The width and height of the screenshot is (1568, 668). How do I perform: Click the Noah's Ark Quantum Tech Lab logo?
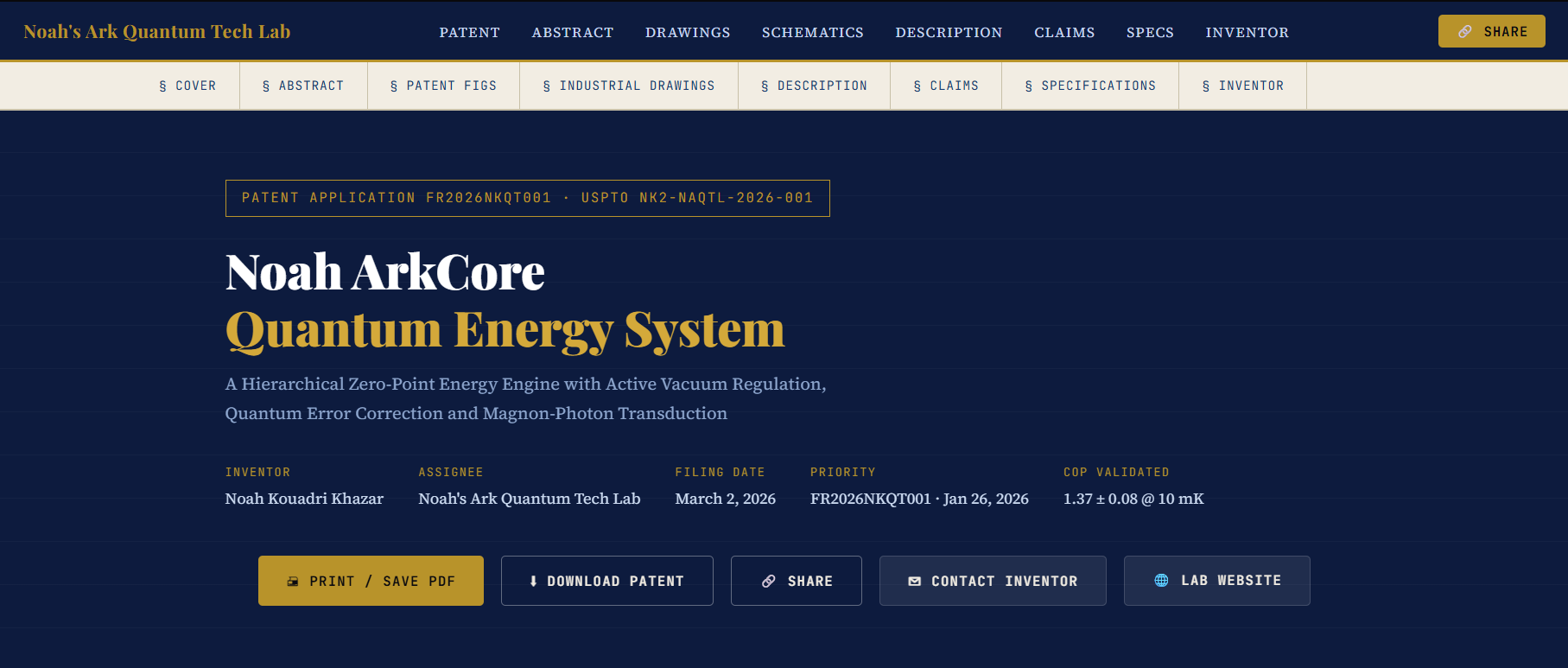tap(157, 32)
